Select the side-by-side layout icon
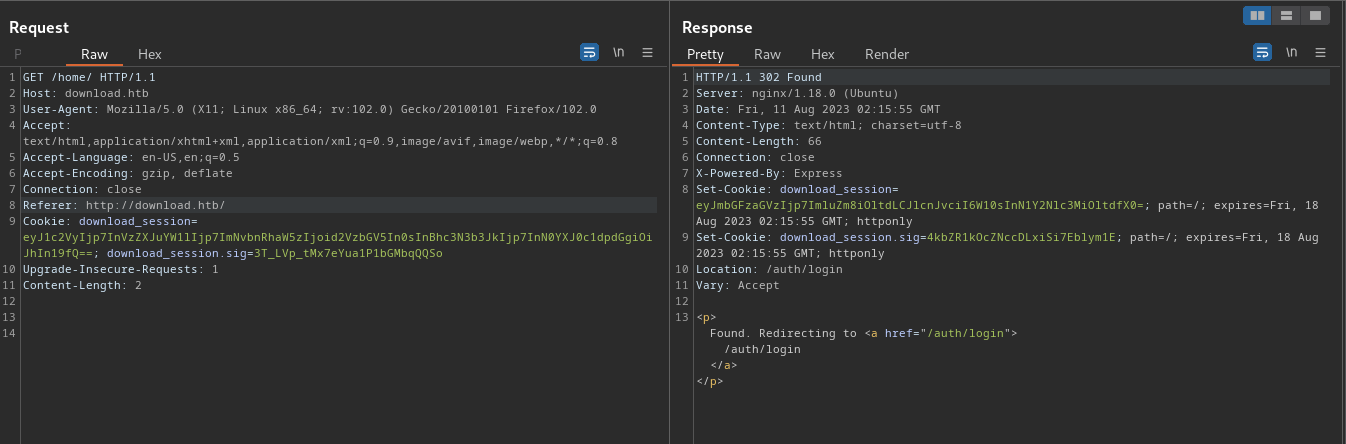This screenshot has width=1346, height=444. [x=1257, y=15]
